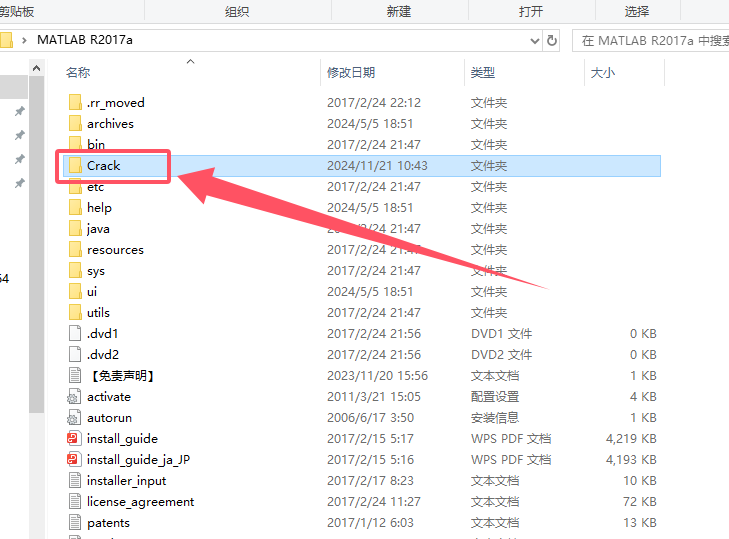The width and height of the screenshot is (729, 539).
Task: Sort by the 类型 column header
Action: pos(483,73)
